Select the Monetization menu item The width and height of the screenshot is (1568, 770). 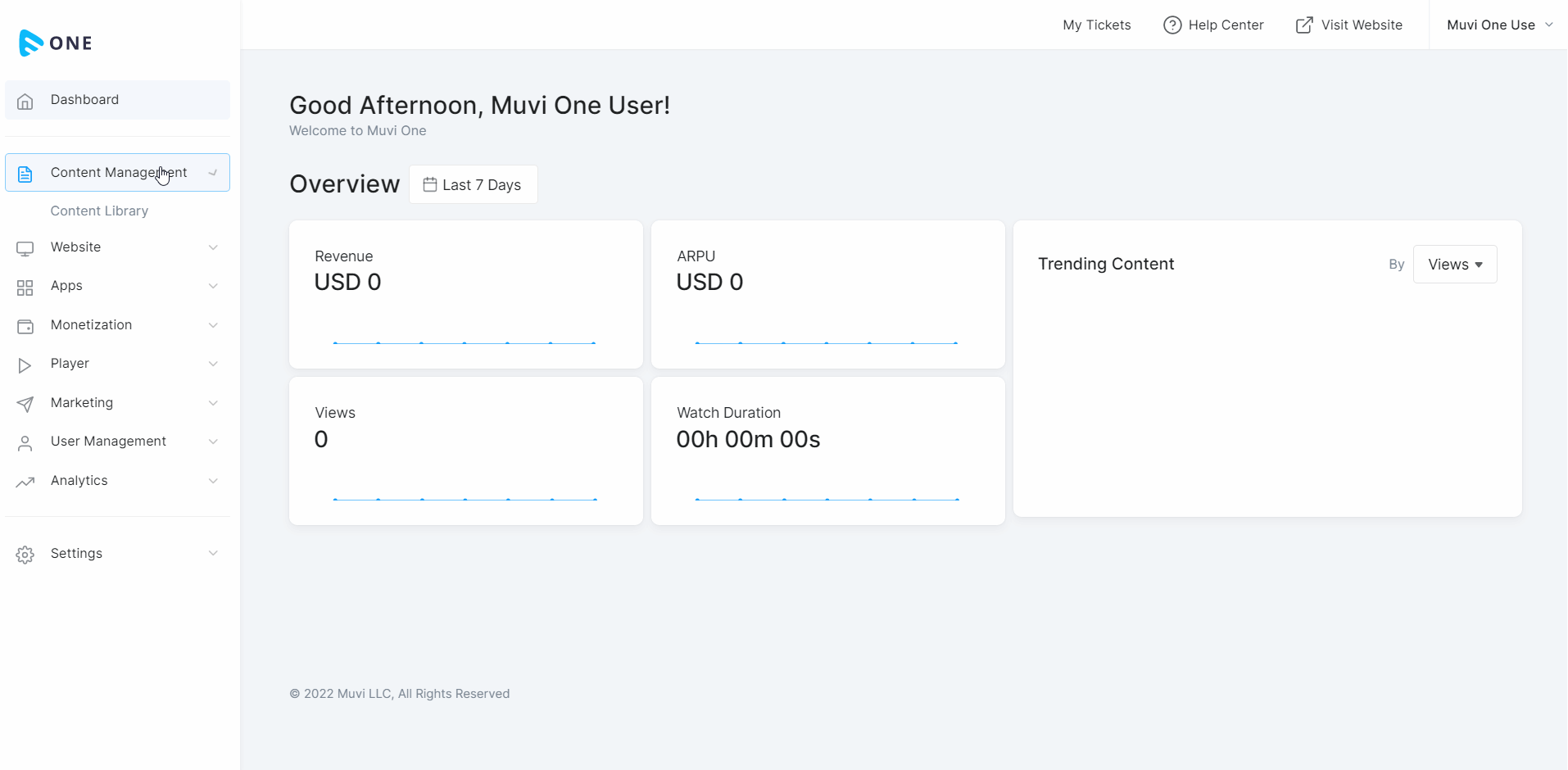pyautogui.click(x=117, y=325)
